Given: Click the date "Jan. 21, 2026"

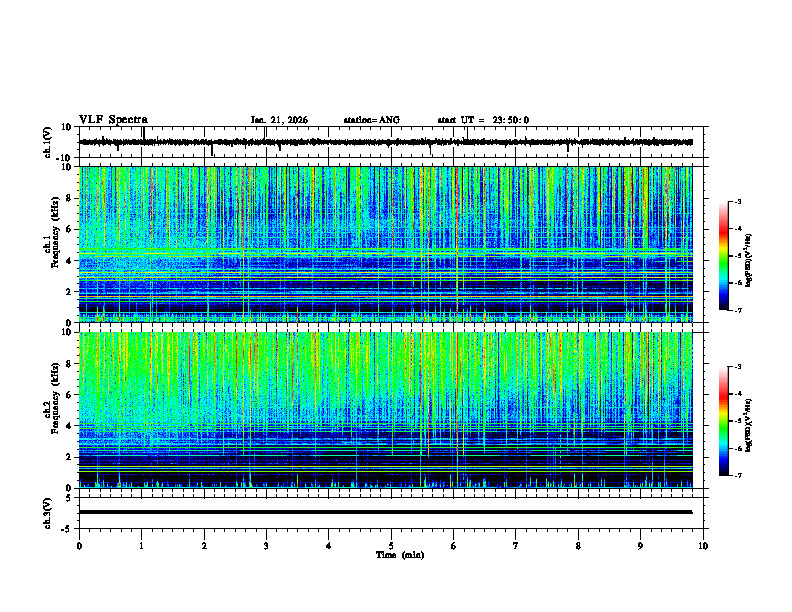Looking at the screenshot, I should pos(279,120).
